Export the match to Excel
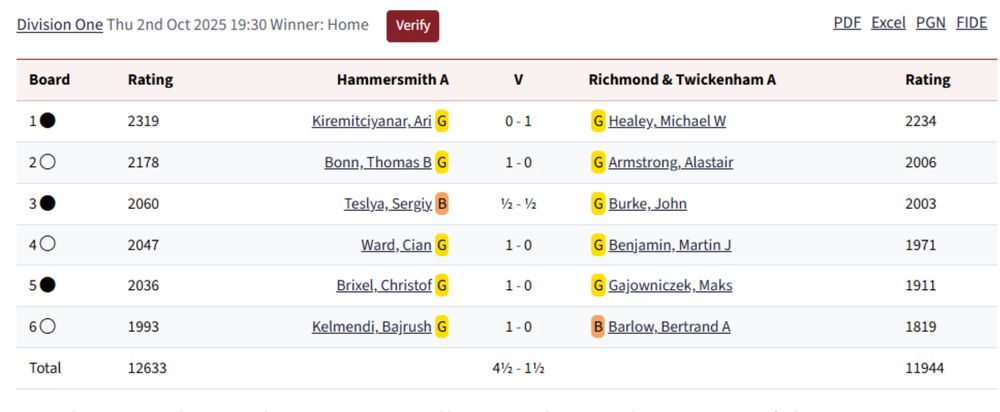The height and width of the screenshot is (412, 1000). [888, 23]
